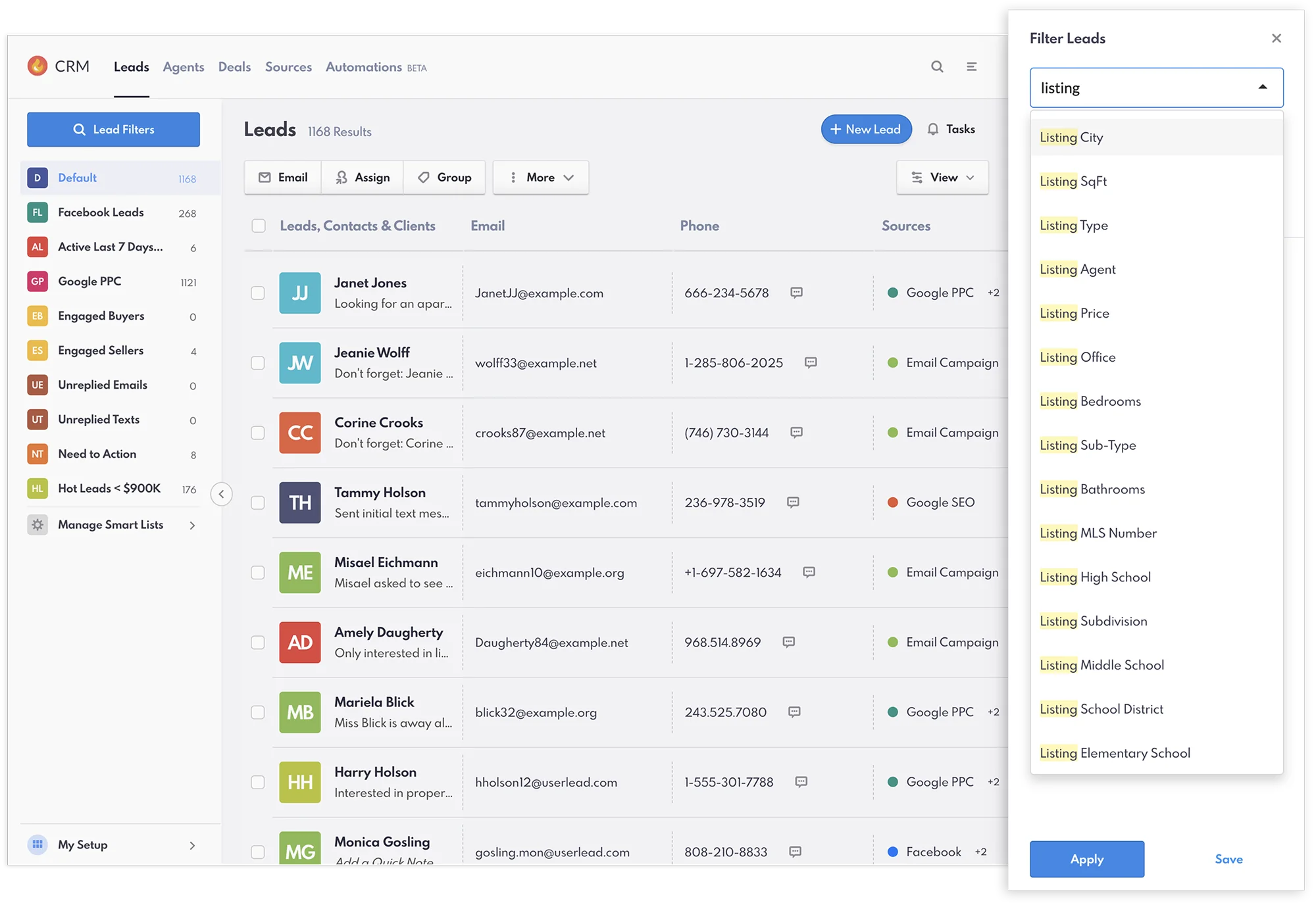This screenshot has width=1316, height=903.
Task: Expand the View dropdown
Action: pyautogui.click(x=942, y=178)
